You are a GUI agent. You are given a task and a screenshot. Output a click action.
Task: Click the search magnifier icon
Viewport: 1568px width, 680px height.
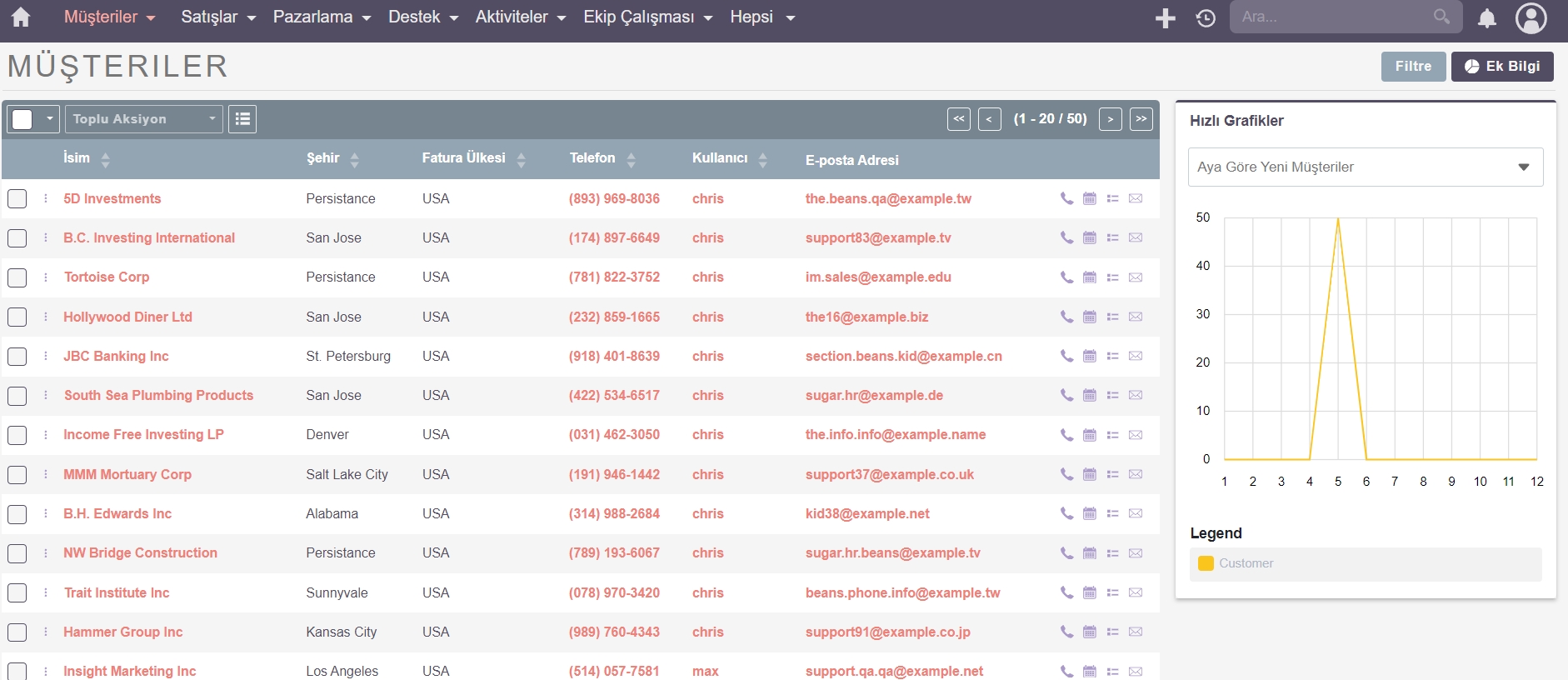tap(1441, 17)
